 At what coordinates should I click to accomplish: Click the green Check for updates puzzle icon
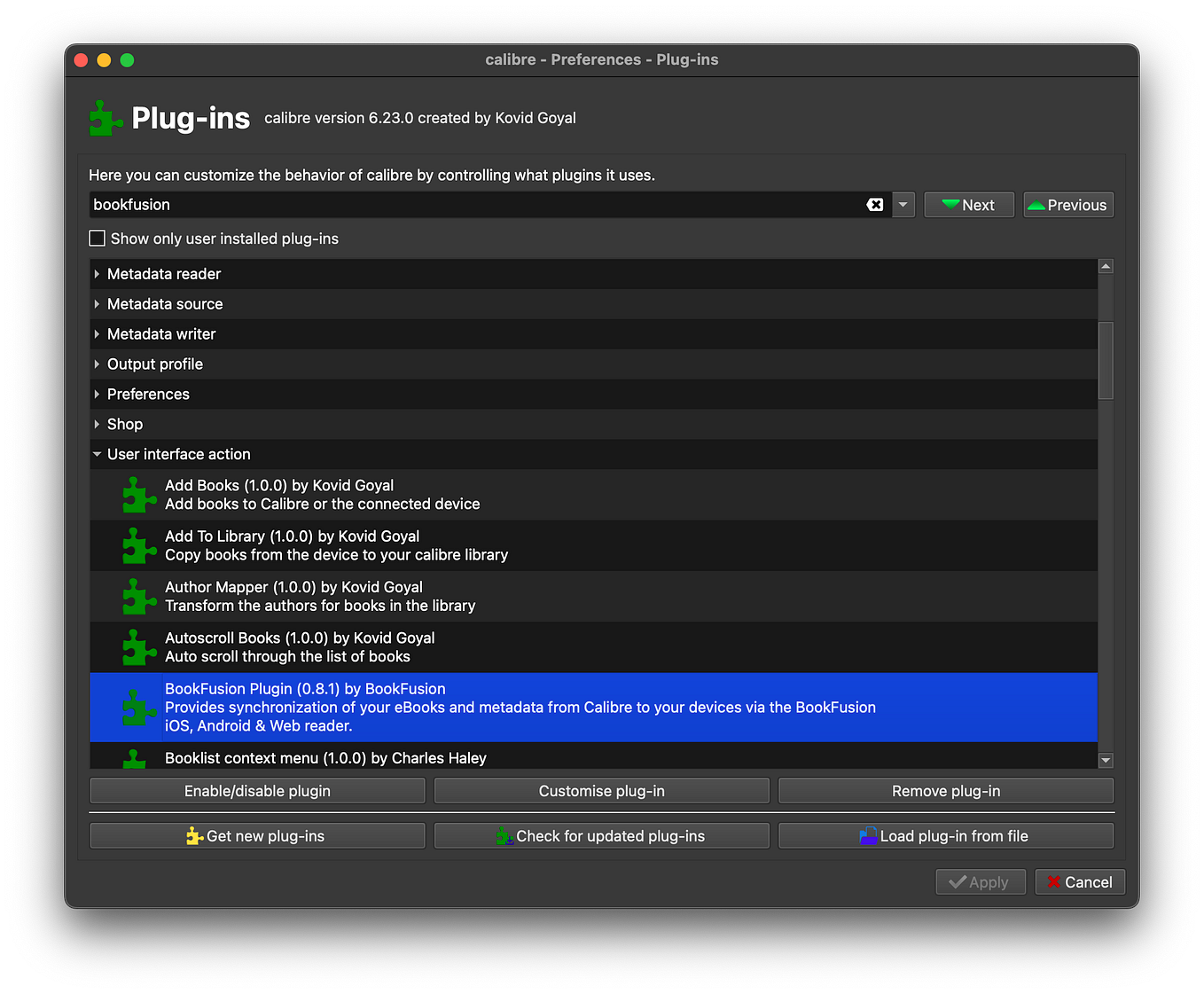coord(504,835)
